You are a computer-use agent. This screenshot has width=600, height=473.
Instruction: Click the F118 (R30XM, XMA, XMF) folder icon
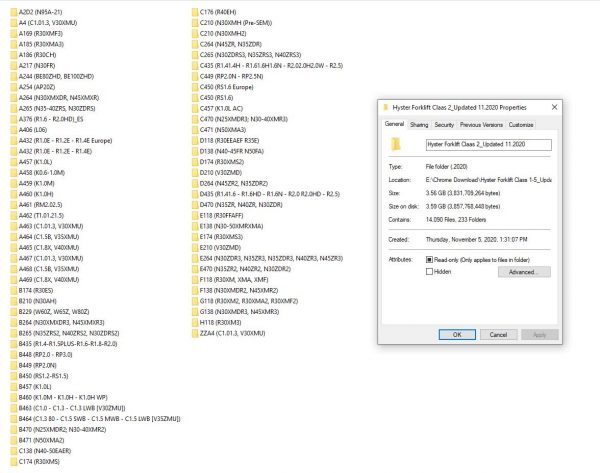(195, 280)
